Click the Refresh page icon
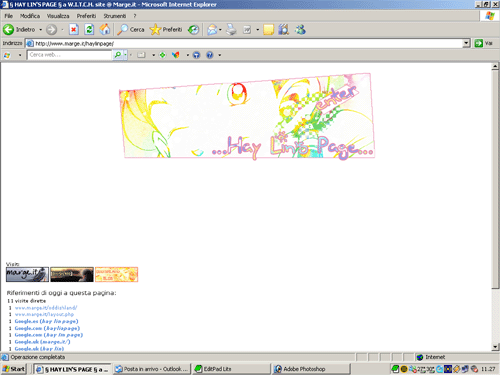This screenshot has height=375, width=500. 89,30
